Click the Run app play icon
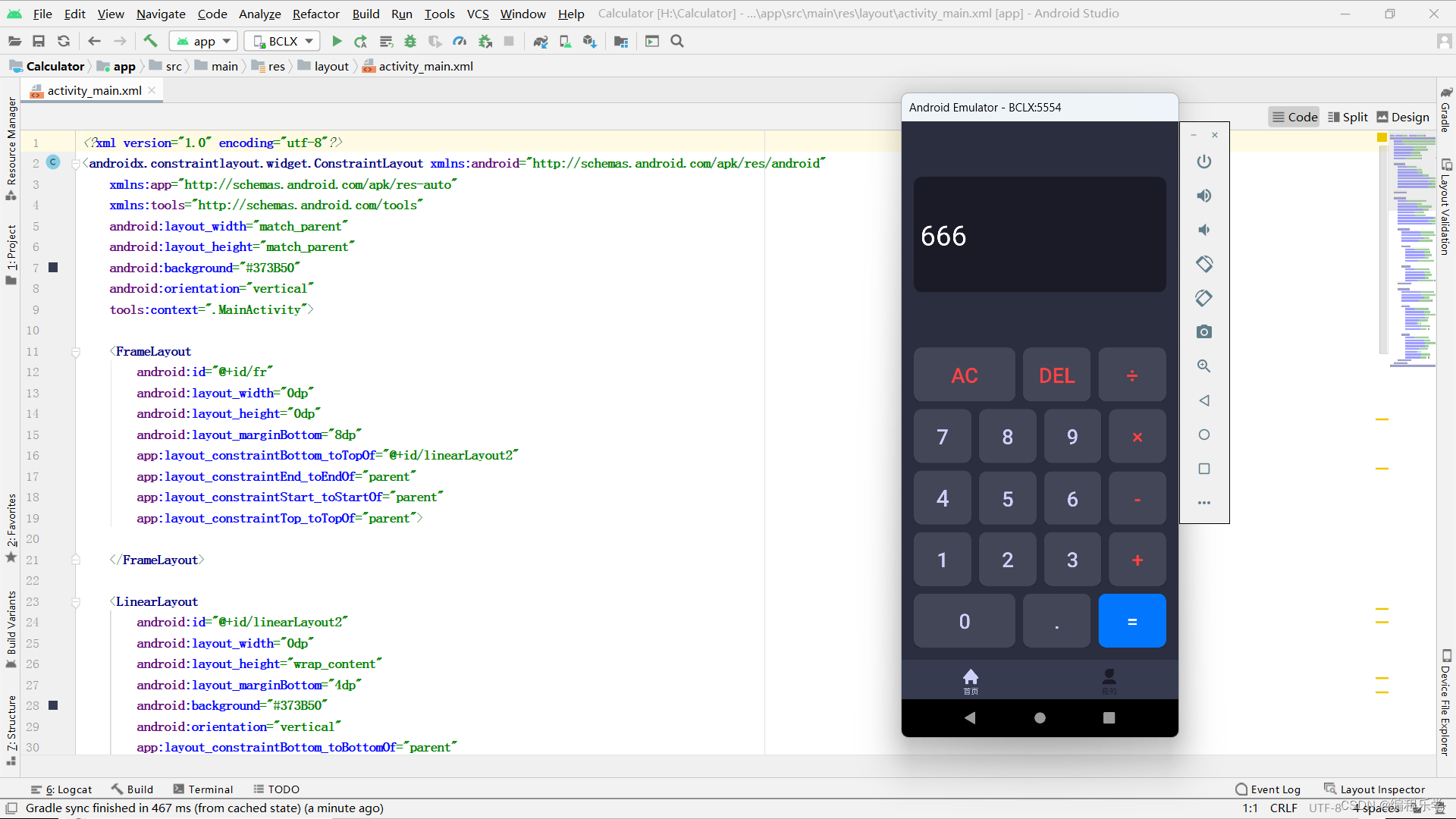Screen dimensions: 1456x819 (x=337, y=42)
